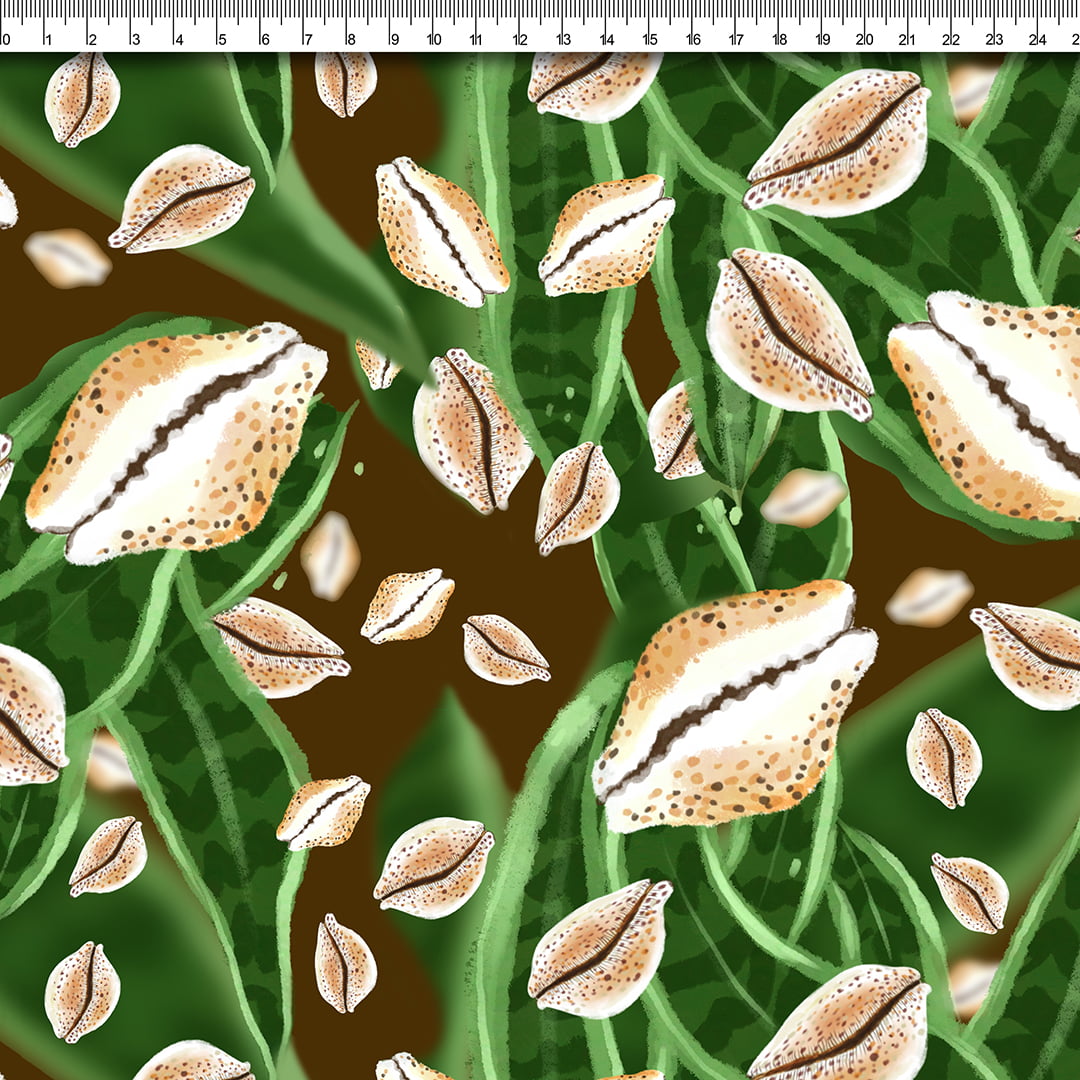Click the "5" on the ruler
Screen dimensions: 1080x1080
click(x=222, y=39)
